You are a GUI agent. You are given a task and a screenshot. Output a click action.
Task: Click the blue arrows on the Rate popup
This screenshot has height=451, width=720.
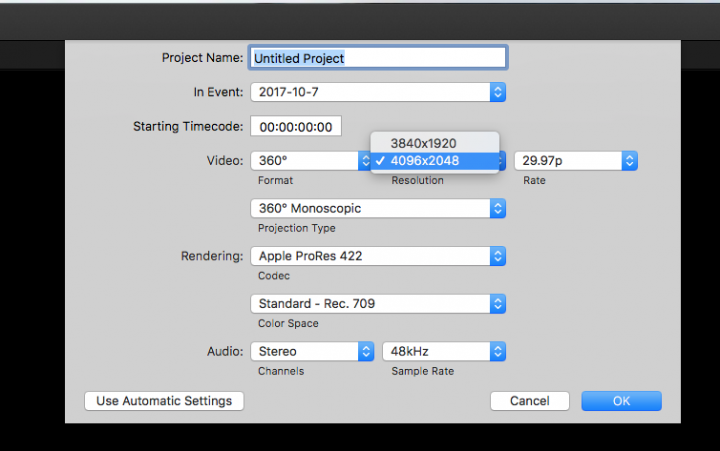coord(629,160)
